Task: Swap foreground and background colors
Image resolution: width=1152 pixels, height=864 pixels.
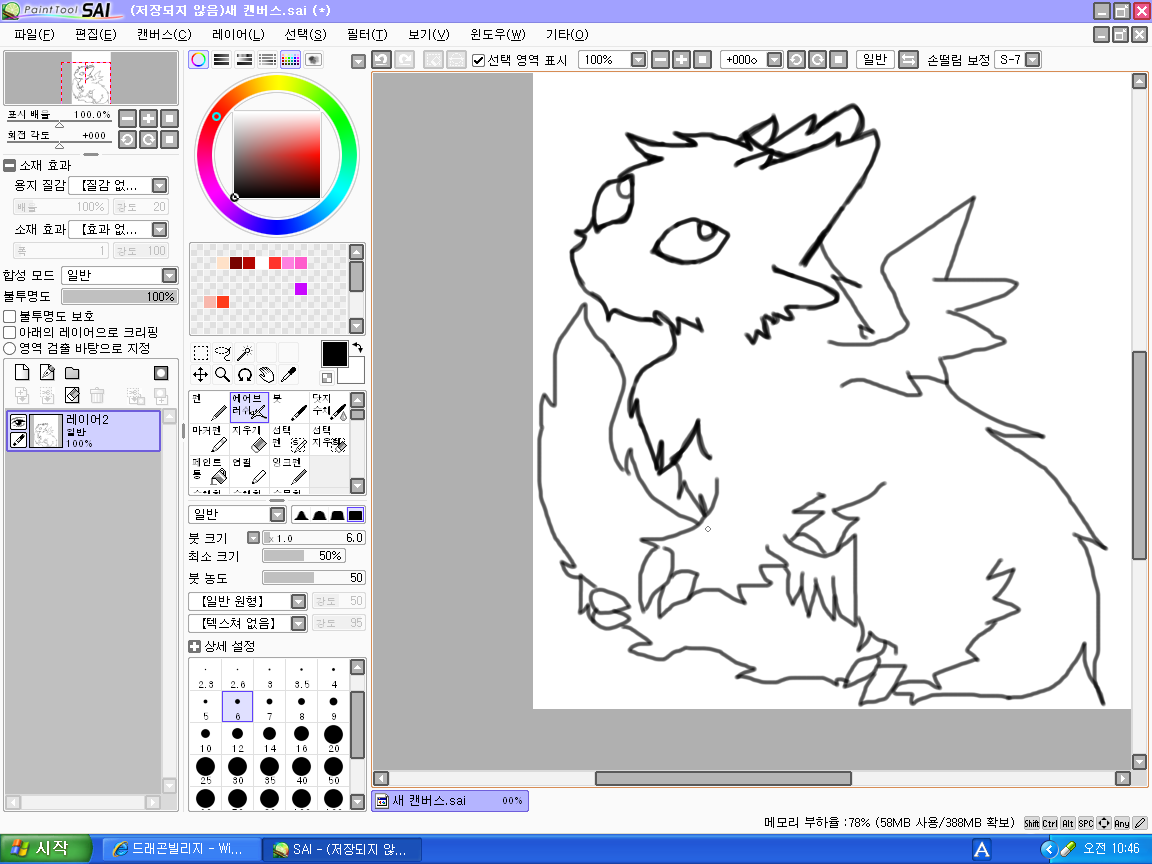Action: 358,348
